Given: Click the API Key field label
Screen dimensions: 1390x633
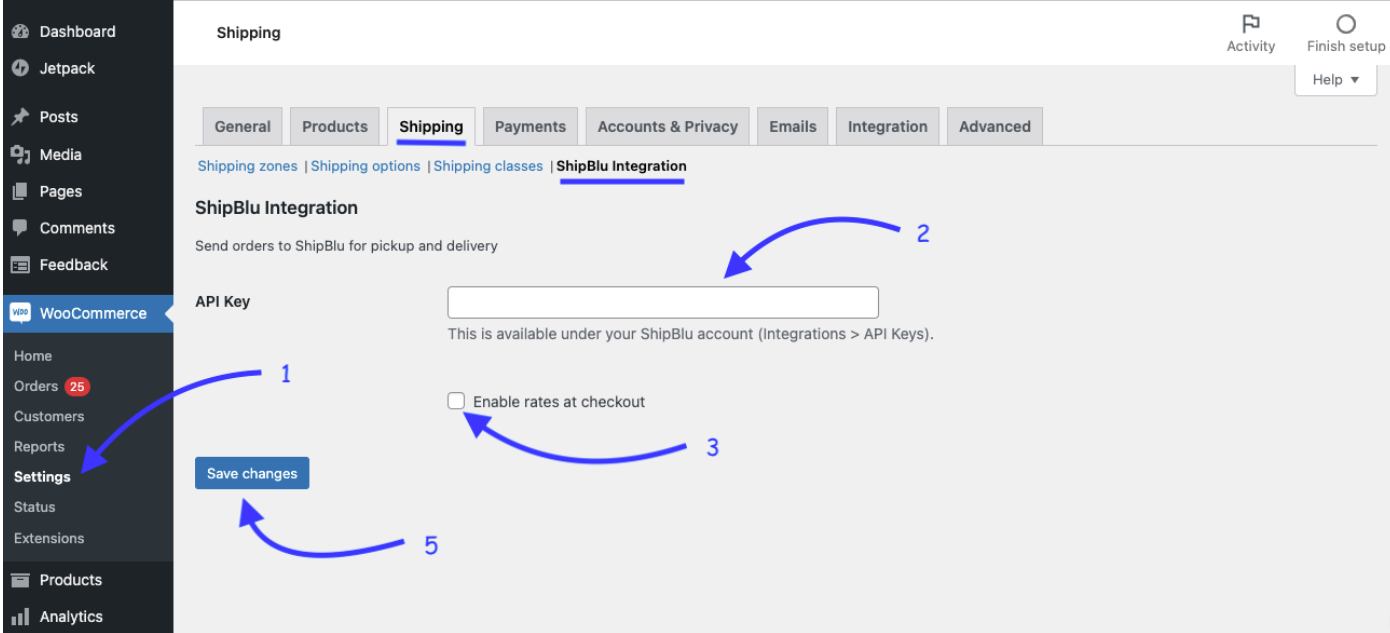Looking at the screenshot, I should click(222, 301).
